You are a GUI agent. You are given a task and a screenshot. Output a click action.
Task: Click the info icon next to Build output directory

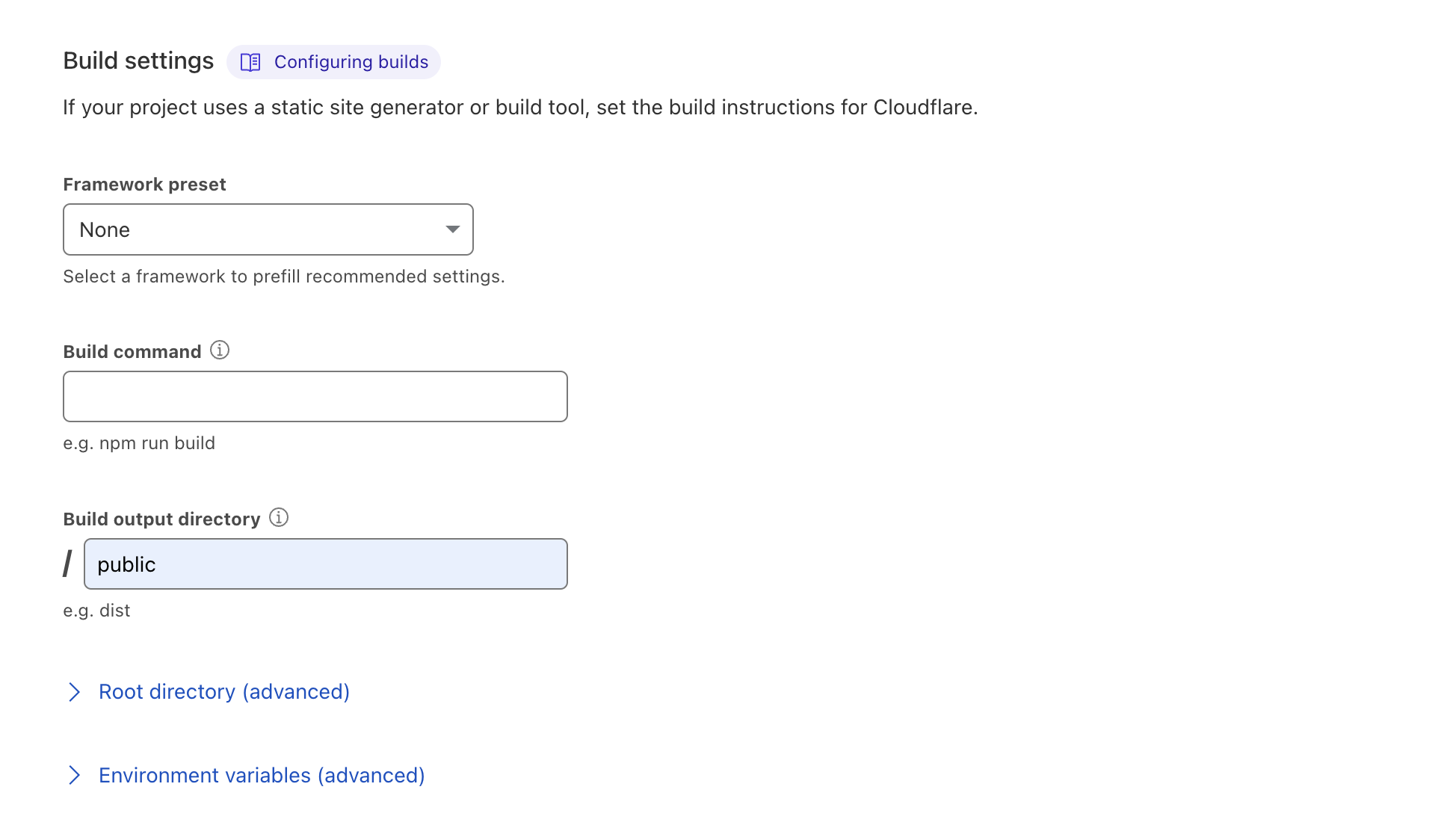(279, 517)
